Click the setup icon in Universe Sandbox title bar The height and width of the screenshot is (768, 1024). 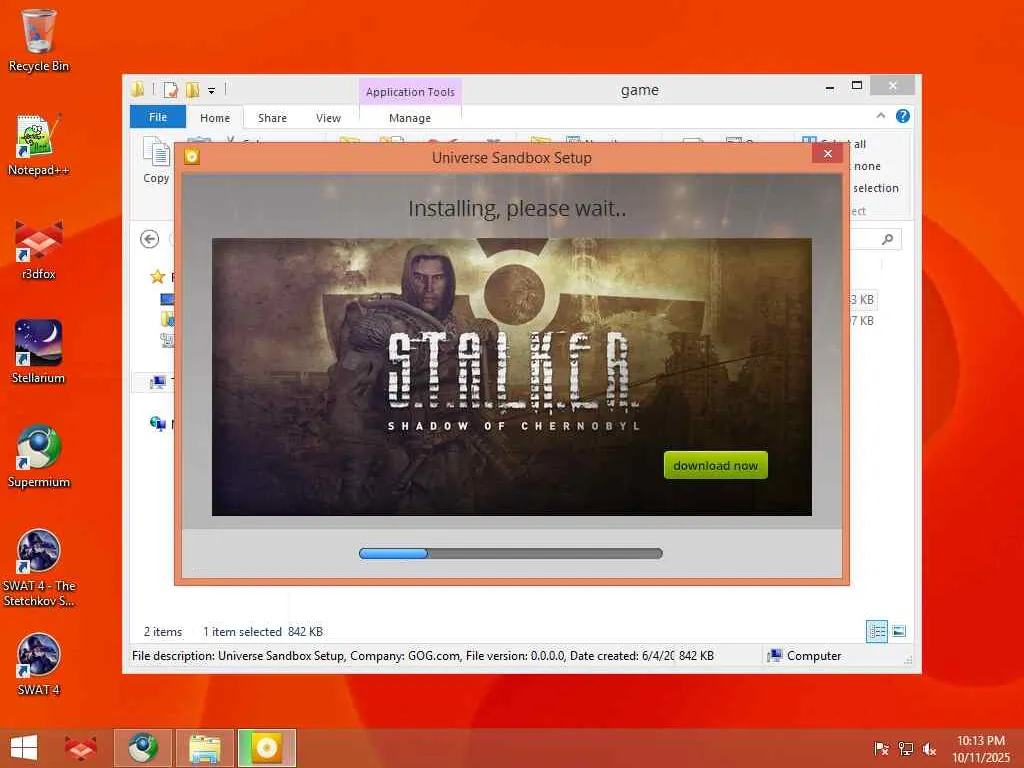pyautogui.click(x=192, y=156)
